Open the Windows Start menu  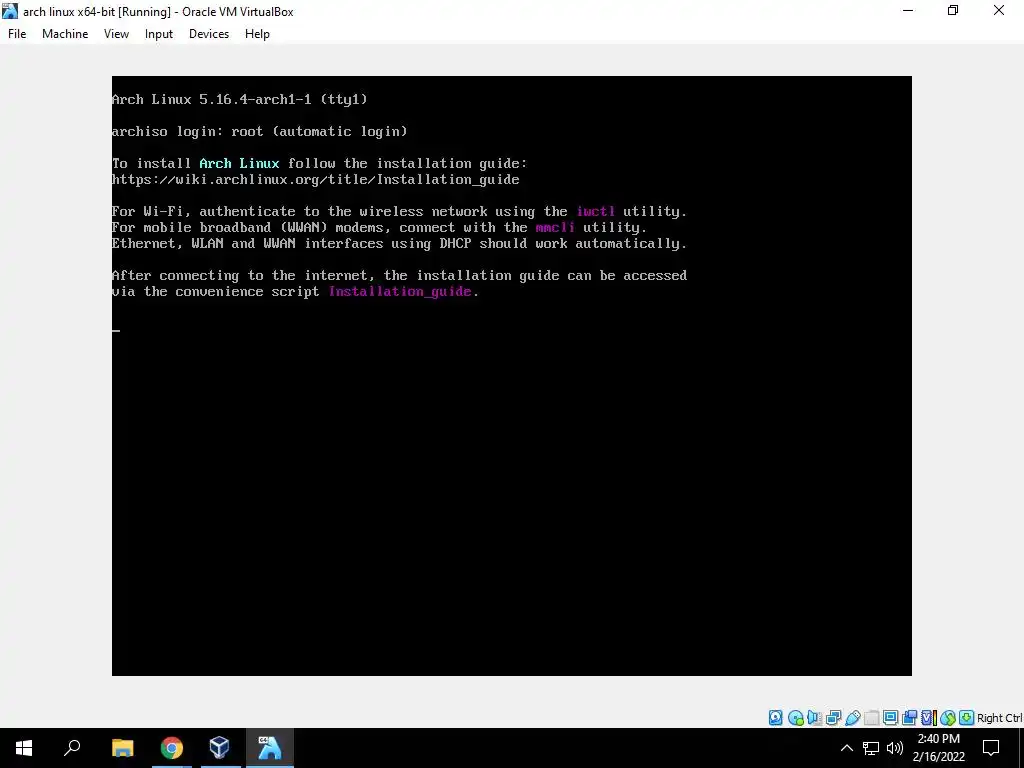tap(24, 748)
